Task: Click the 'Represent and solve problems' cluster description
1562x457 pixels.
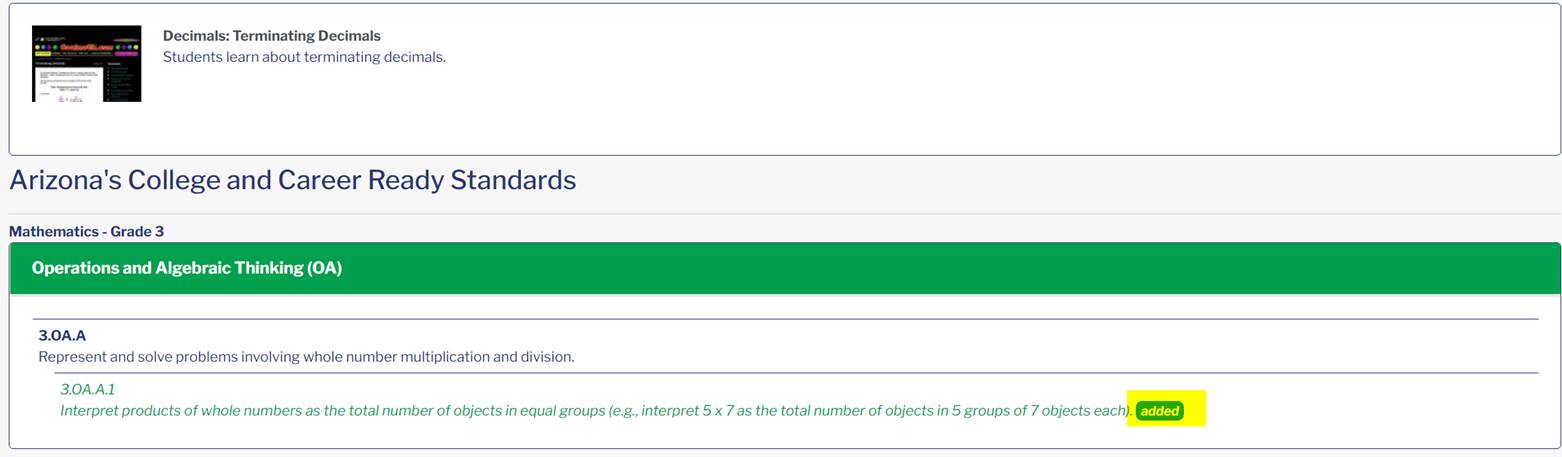Action: (x=306, y=357)
